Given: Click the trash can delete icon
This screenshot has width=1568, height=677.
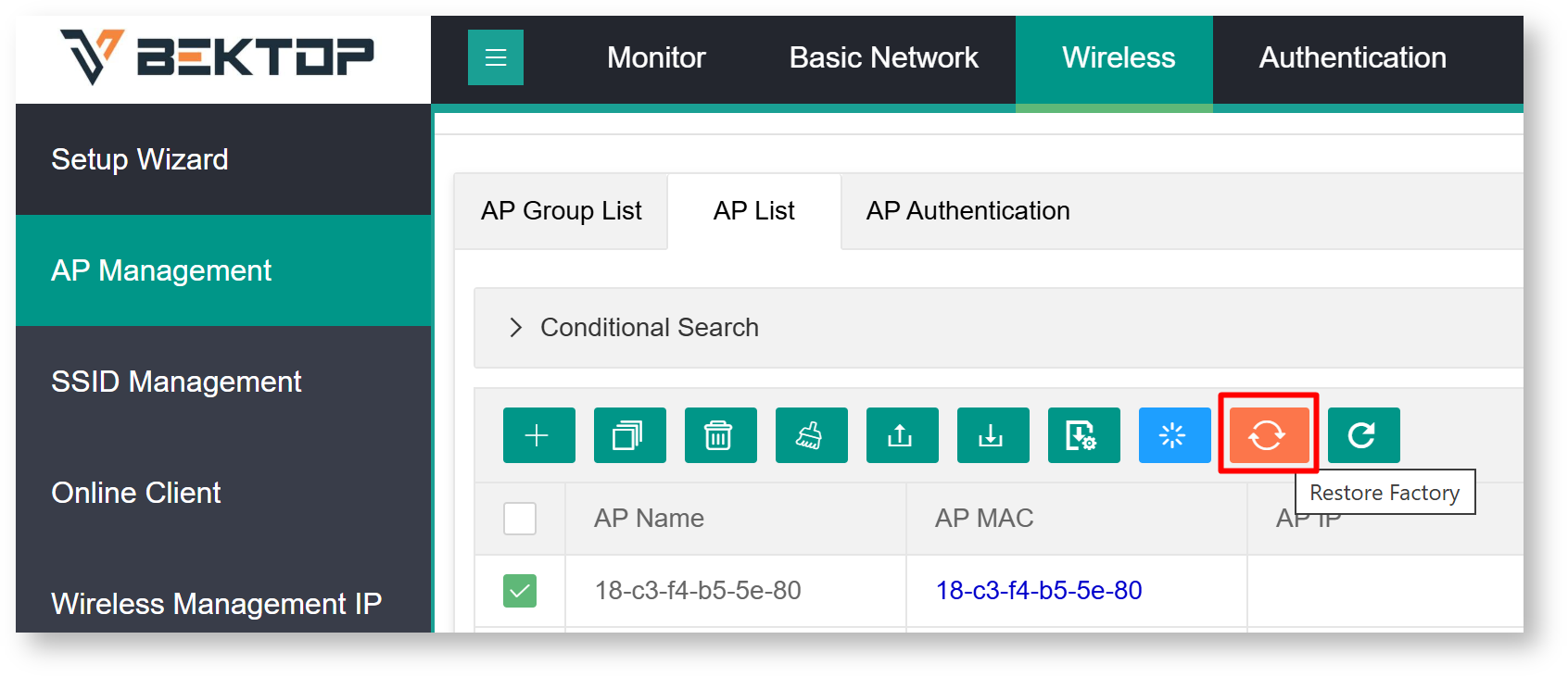Looking at the screenshot, I should click(x=720, y=435).
